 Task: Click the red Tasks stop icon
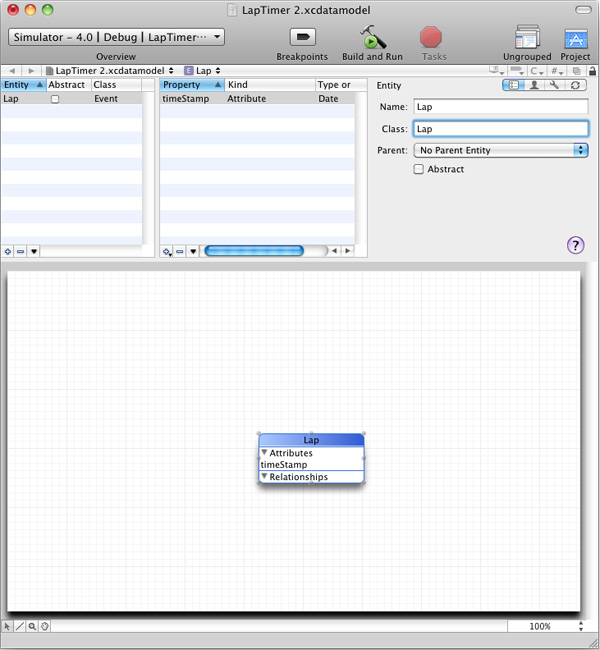(x=431, y=37)
